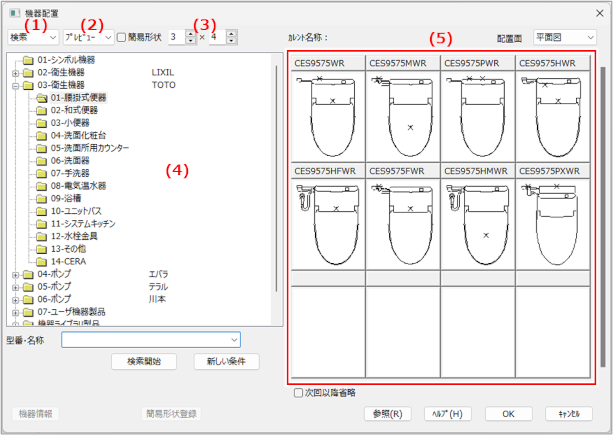Open the 配置面 平面図 dropdown

(565, 37)
